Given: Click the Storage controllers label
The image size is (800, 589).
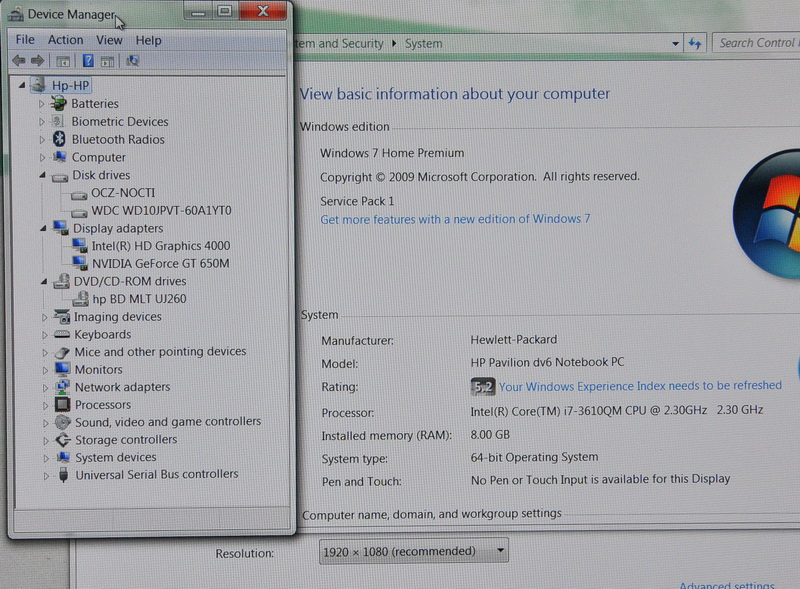Looking at the screenshot, I should pyautogui.click(x=126, y=439).
